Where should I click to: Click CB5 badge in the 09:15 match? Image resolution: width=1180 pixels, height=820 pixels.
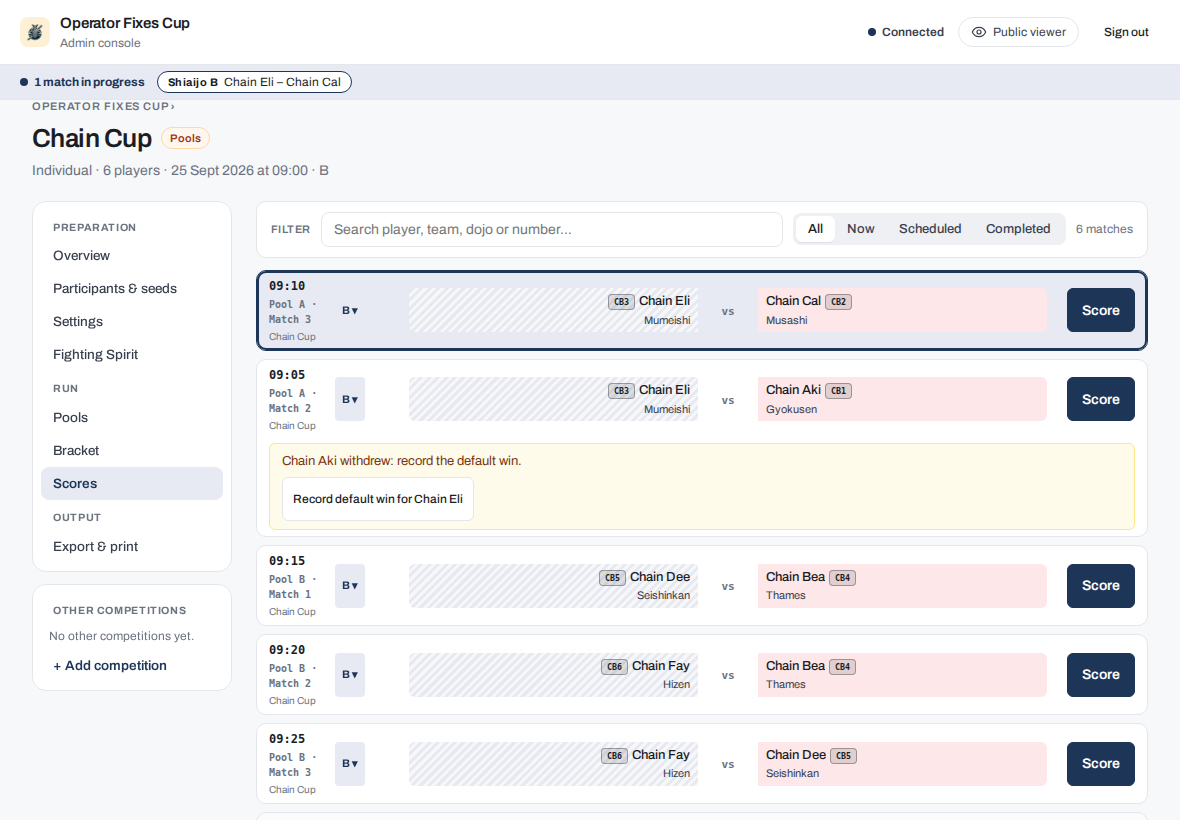[x=613, y=578]
